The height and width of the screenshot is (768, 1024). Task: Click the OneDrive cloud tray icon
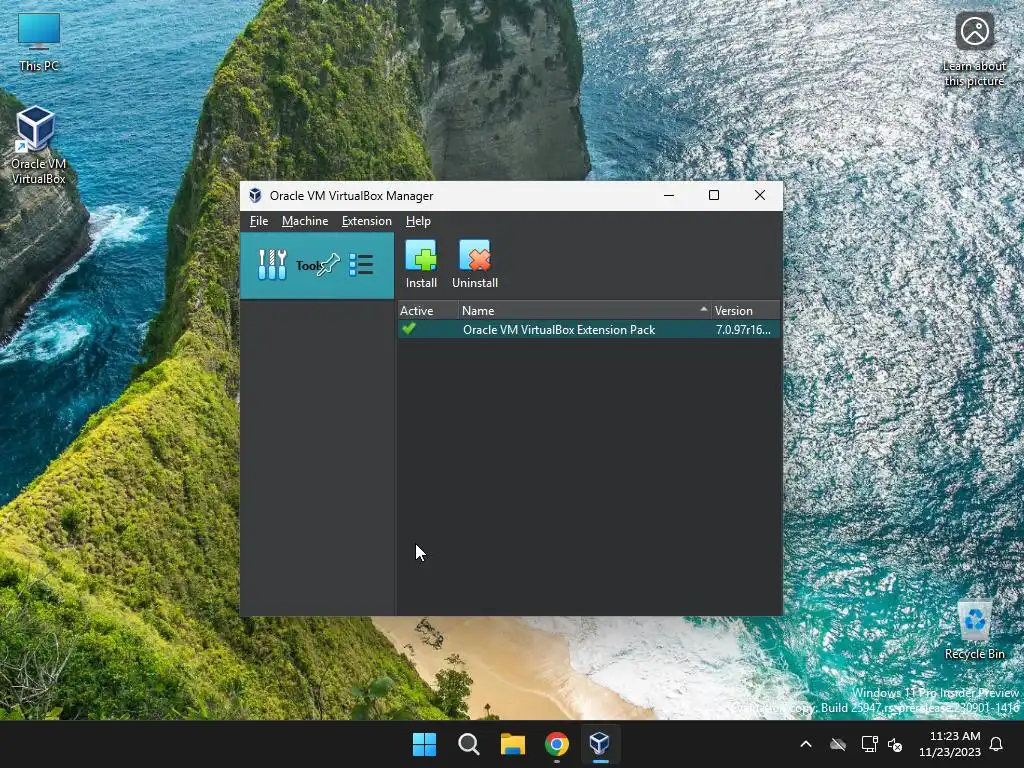click(x=838, y=744)
